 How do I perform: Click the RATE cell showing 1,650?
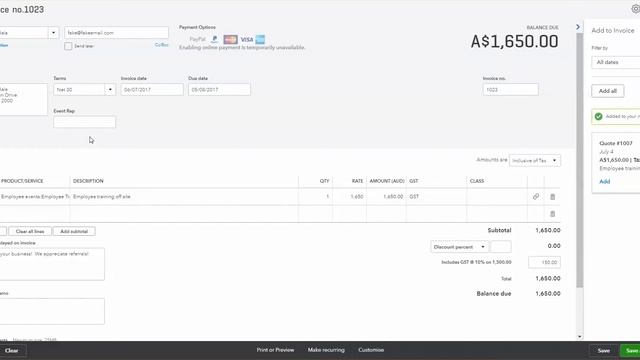tap(349, 197)
